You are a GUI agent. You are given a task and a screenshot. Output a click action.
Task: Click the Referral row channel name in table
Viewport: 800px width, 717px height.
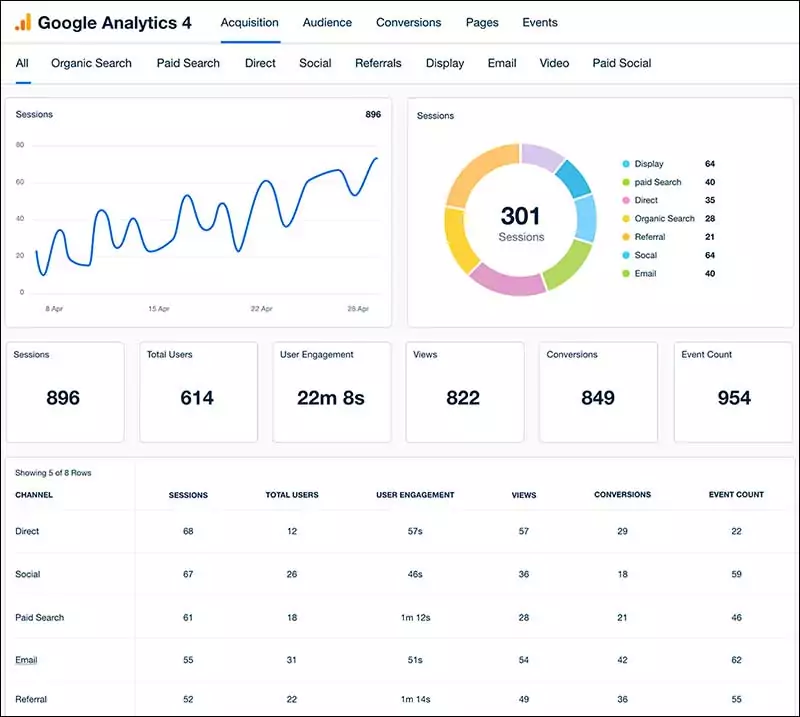(x=31, y=699)
